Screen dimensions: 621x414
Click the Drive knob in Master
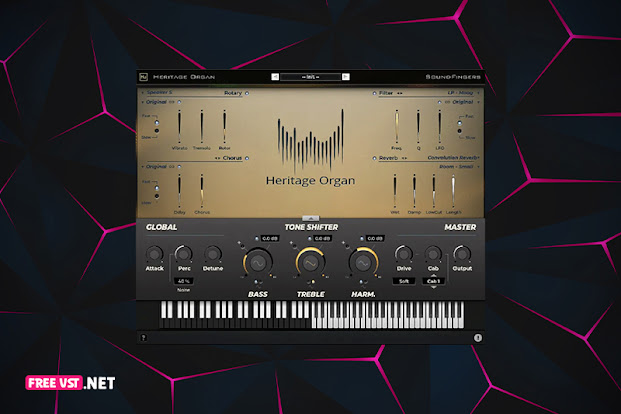[404, 254]
